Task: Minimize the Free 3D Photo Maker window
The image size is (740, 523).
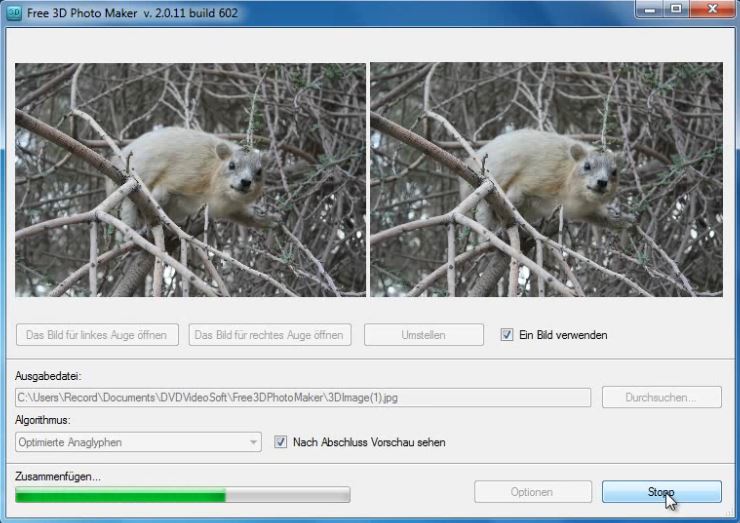Action: point(650,9)
